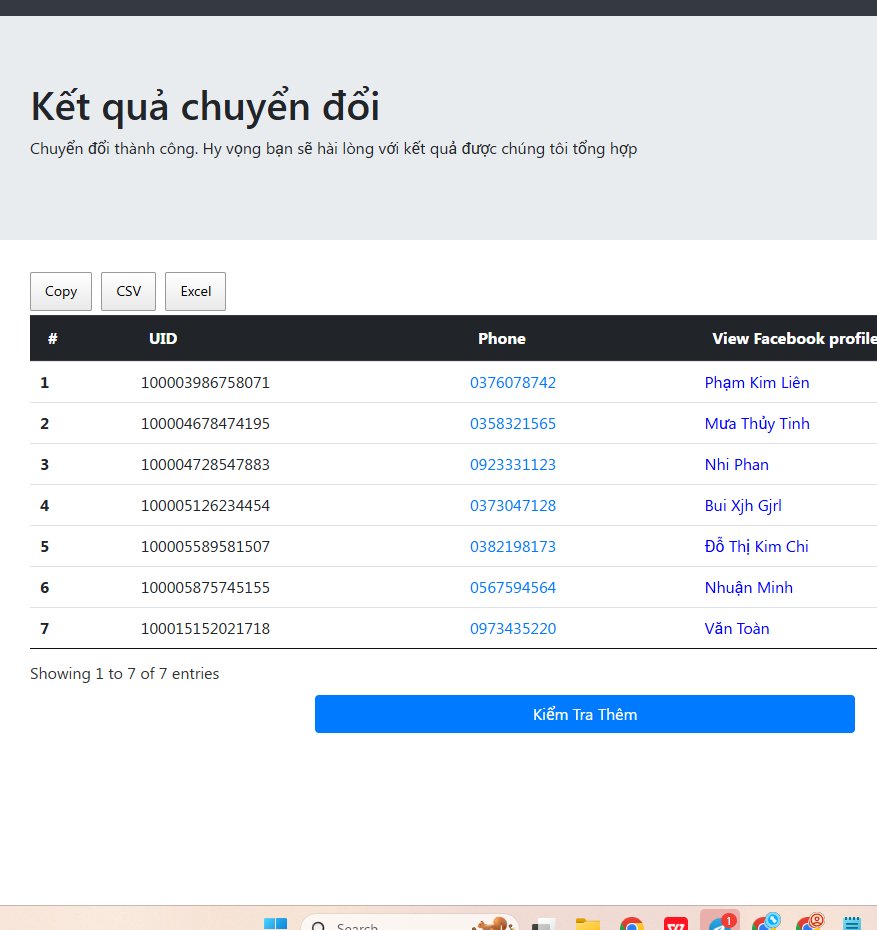Open the Facebook profile in row 3
Image resolution: width=877 pixels, height=930 pixels.
[736, 465]
